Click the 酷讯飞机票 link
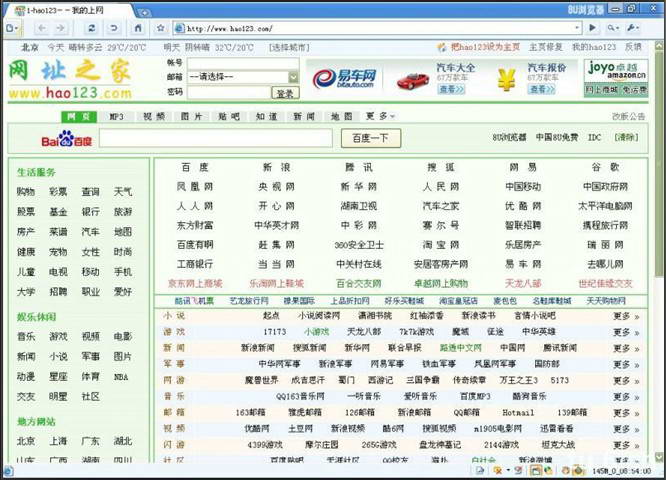 tap(194, 301)
